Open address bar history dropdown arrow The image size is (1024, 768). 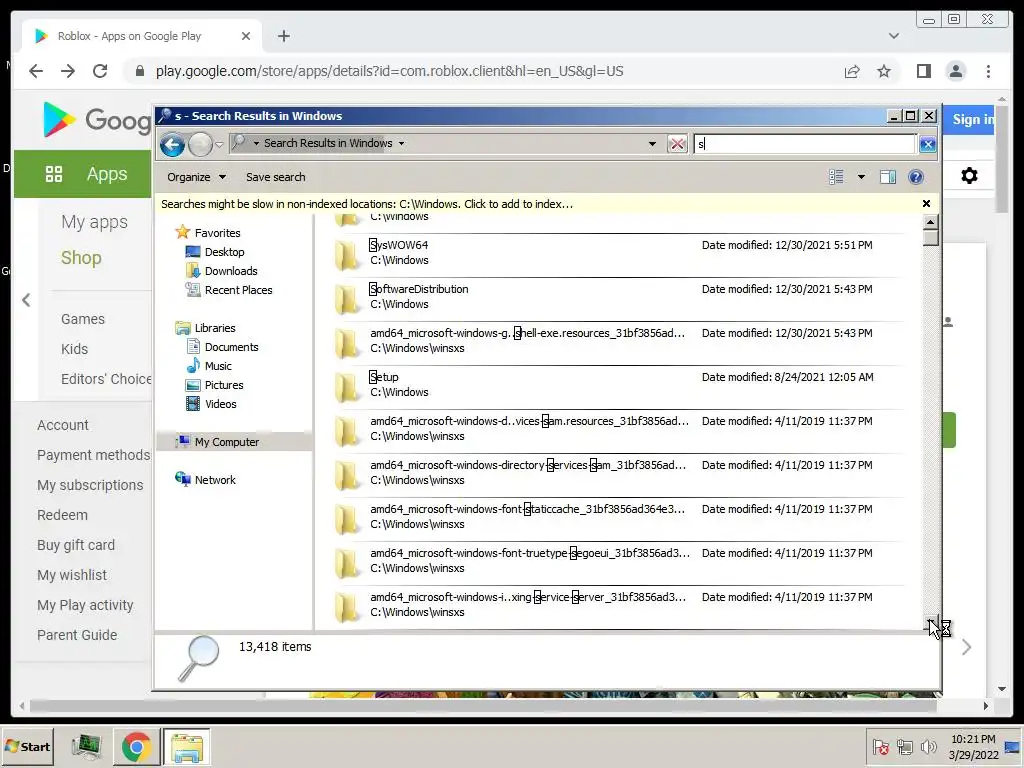[652, 144]
